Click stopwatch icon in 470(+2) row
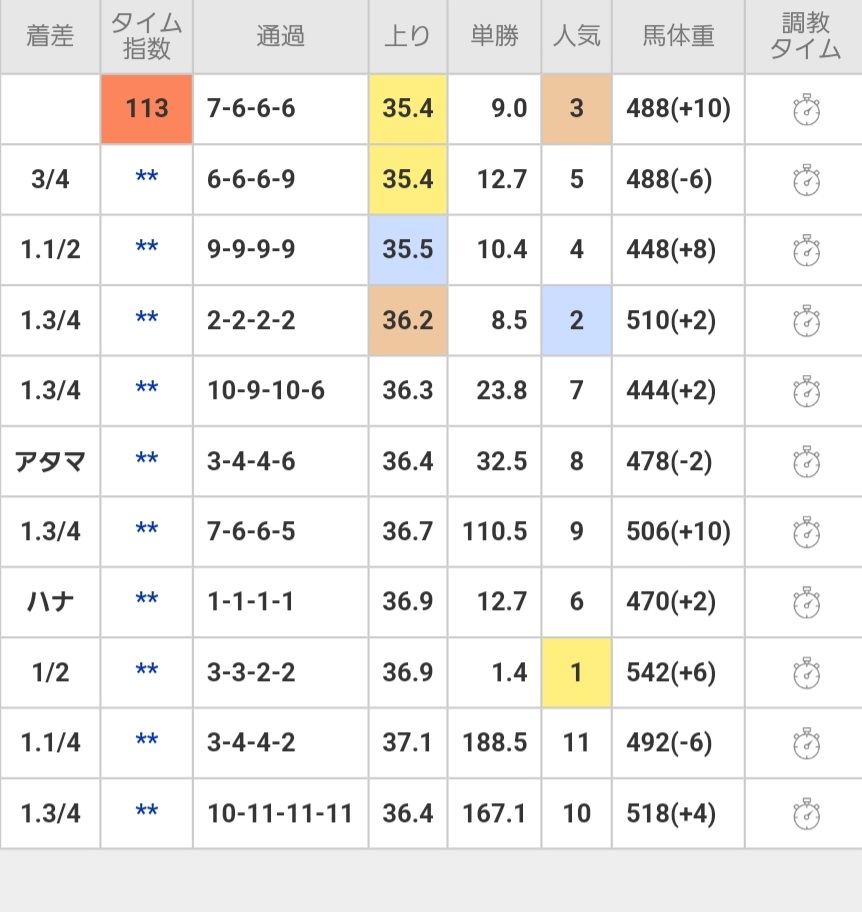862x912 pixels. click(x=806, y=603)
